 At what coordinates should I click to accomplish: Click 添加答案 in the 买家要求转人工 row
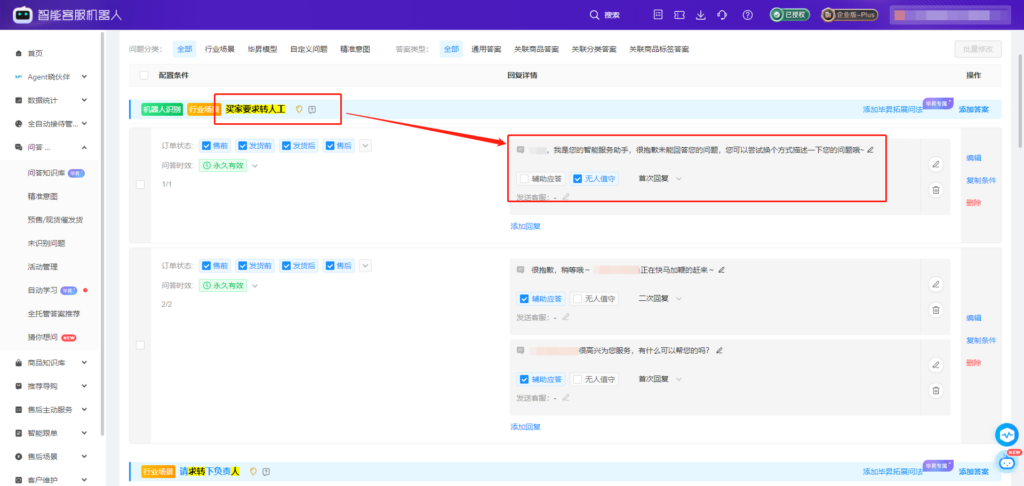(x=973, y=109)
